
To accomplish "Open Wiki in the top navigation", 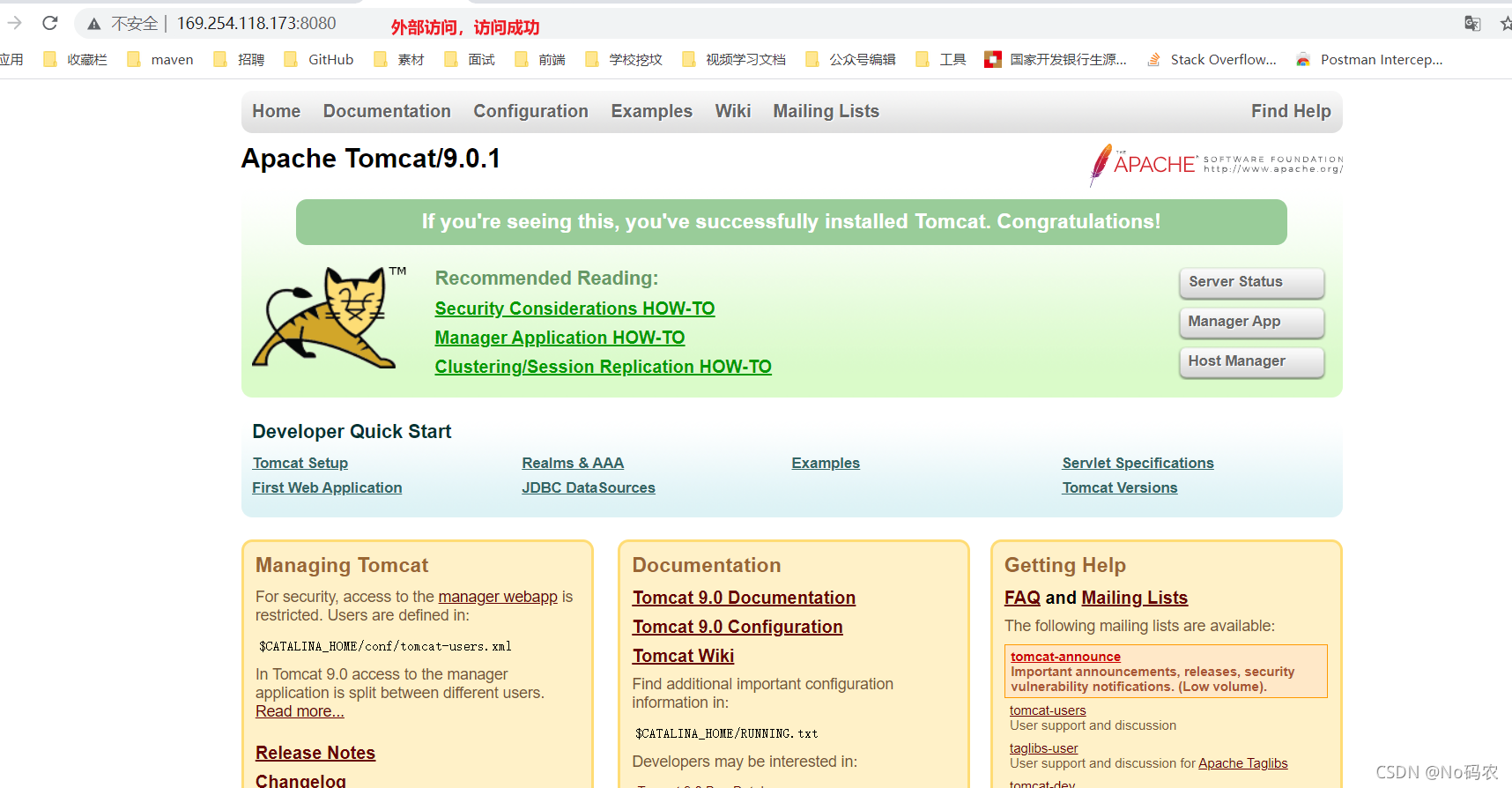I will click(x=733, y=111).
